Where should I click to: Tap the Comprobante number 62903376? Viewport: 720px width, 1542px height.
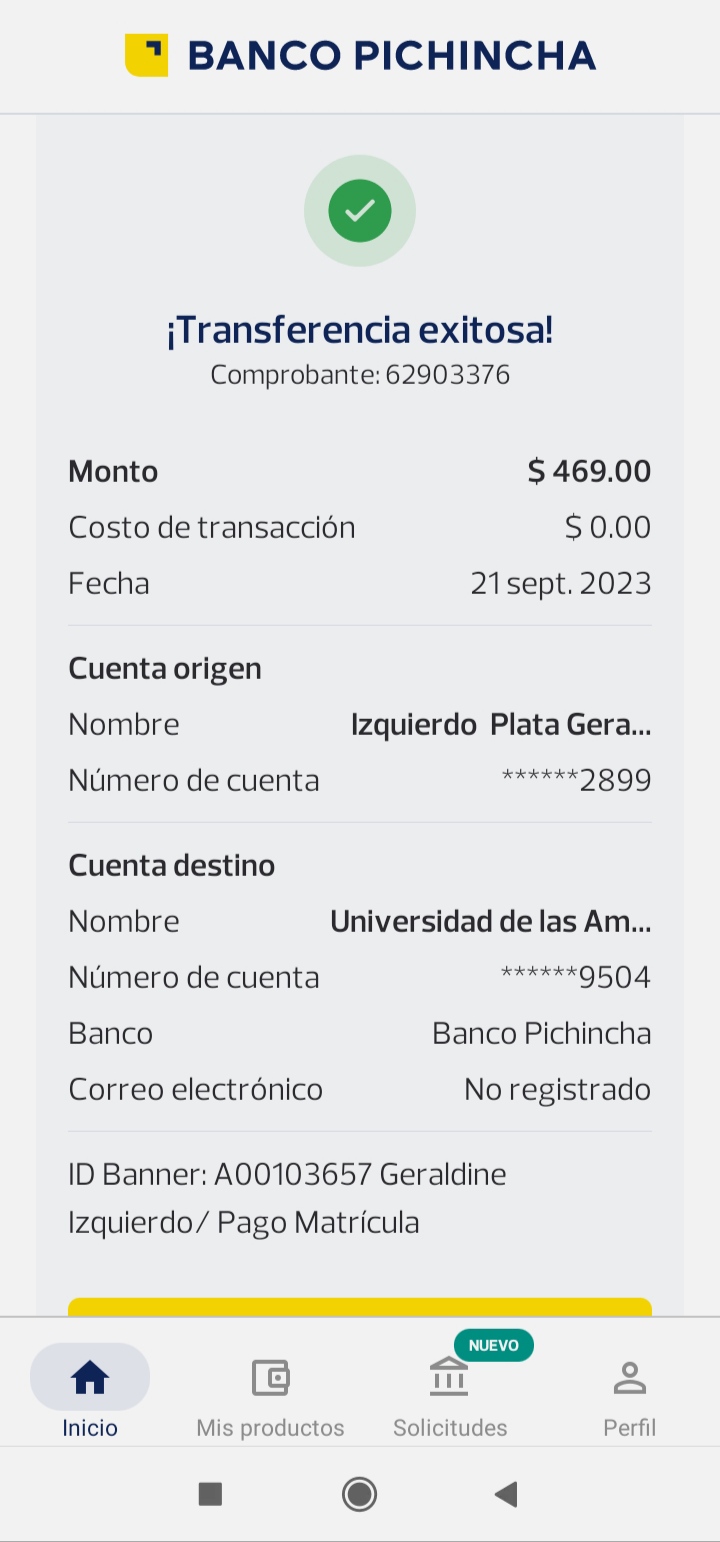(x=447, y=375)
